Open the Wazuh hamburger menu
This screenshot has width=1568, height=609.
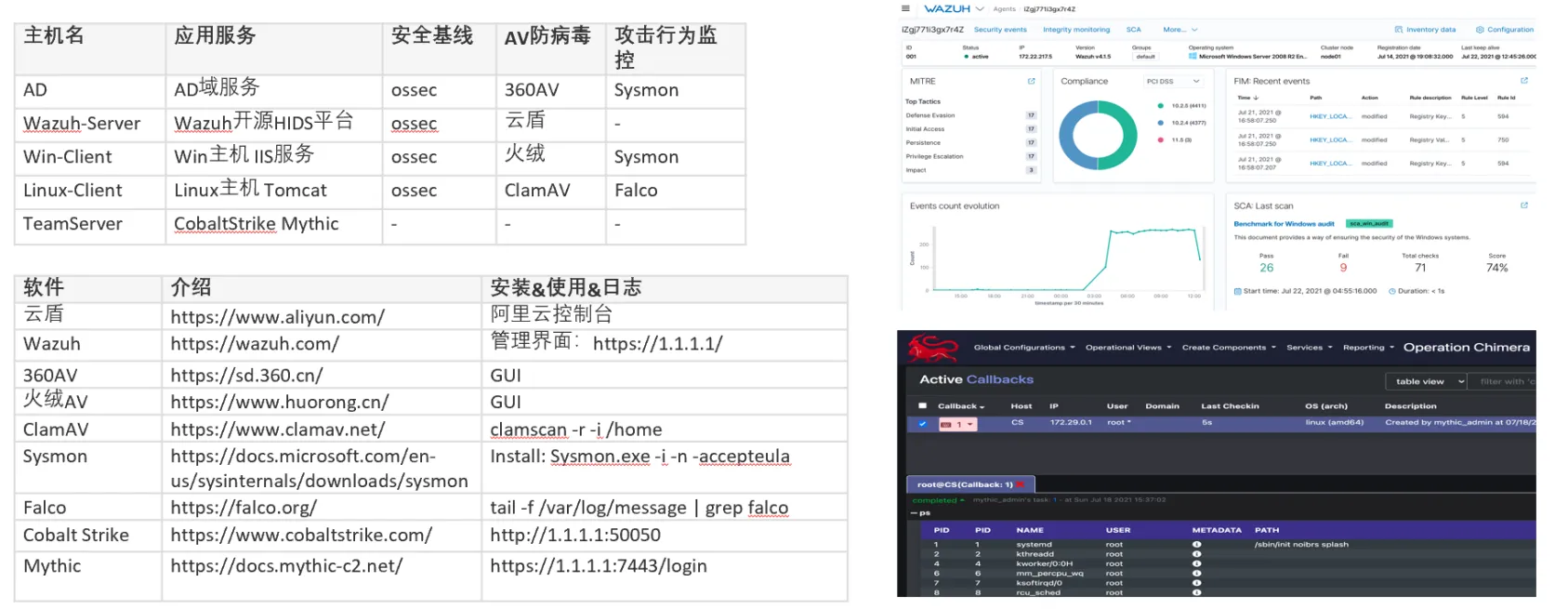point(905,8)
